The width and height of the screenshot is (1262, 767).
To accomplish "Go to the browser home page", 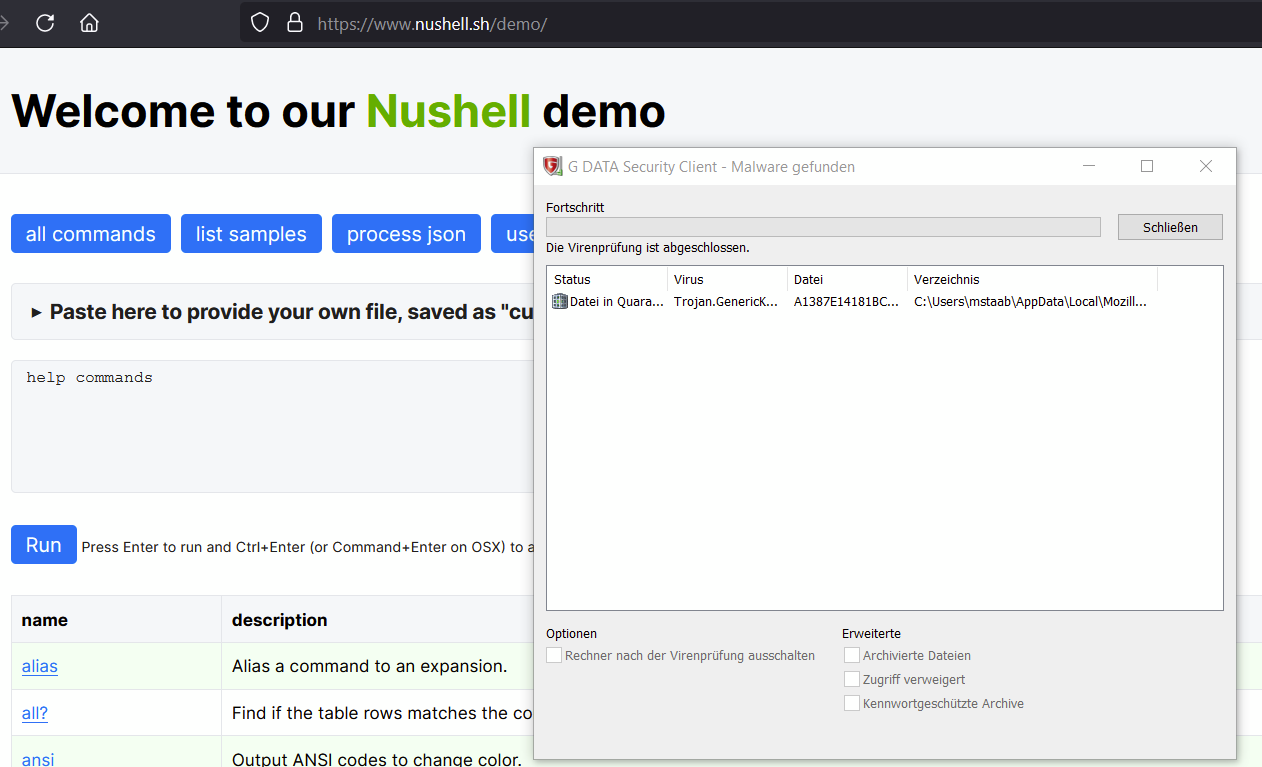I will 89,22.
